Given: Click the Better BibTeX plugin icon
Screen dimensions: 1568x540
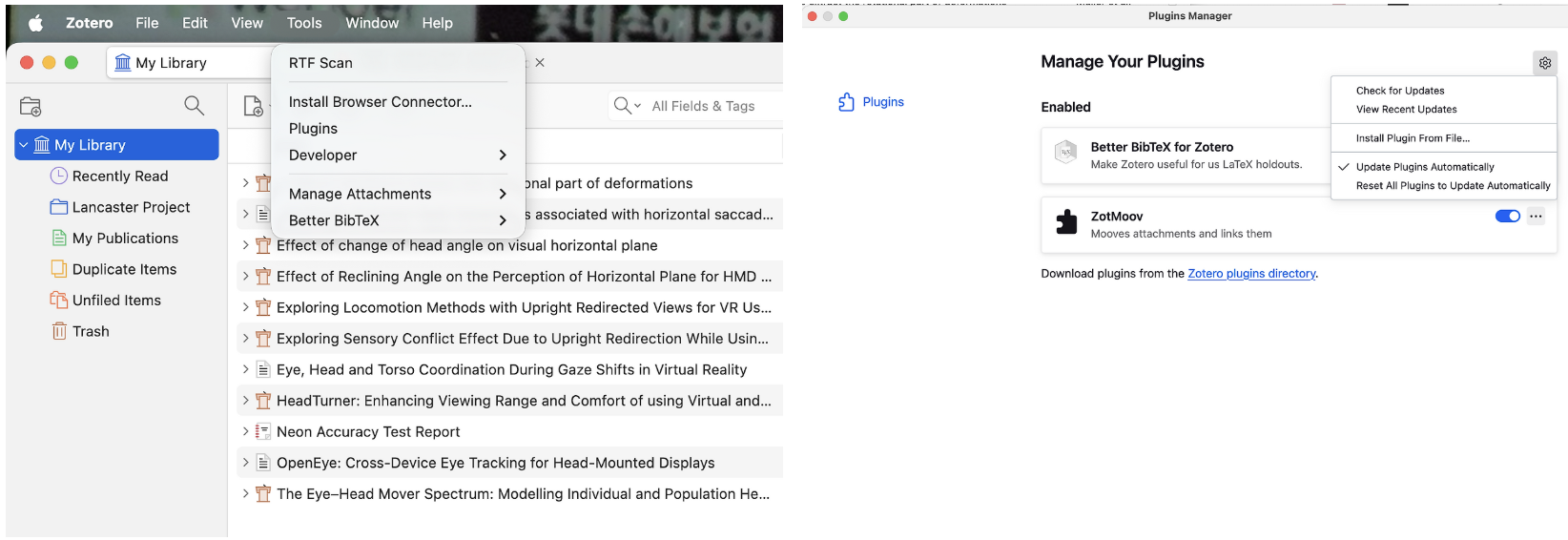Looking at the screenshot, I should point(1065,152).
